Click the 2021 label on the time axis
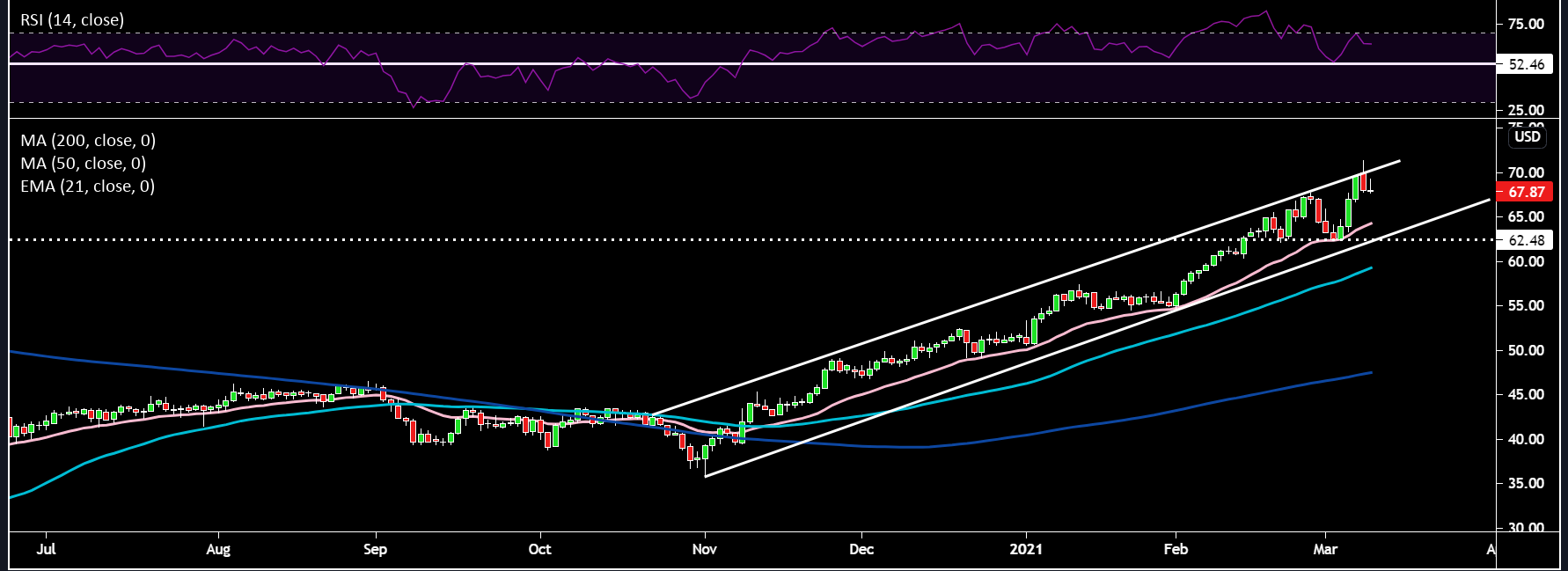This screenshot has height=571, width=1568. (x=1026, y=549)
